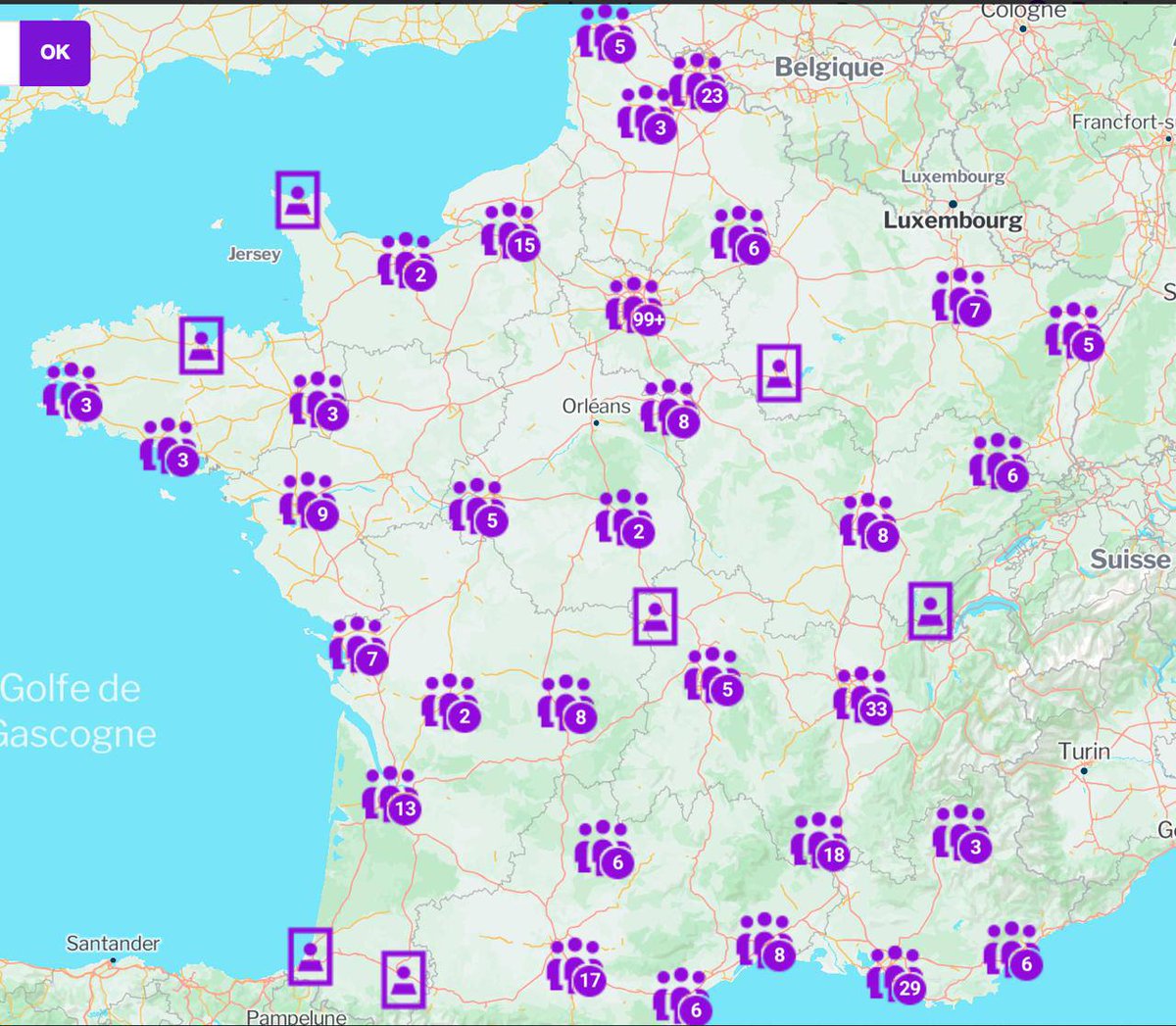Image resolution: width=1176 pixels, height=1026 pixels.
Task: Open the single-person marker above Pampelune
Action: (x=312, y=955)
